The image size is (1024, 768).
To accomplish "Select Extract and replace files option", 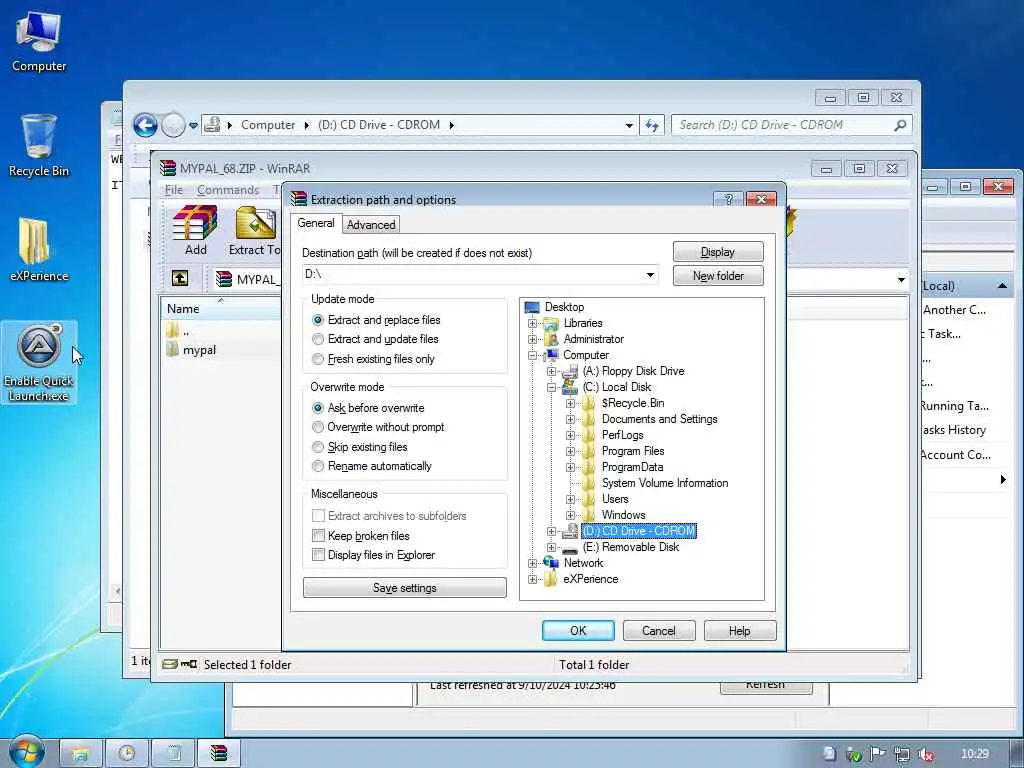I will [377, 320].
